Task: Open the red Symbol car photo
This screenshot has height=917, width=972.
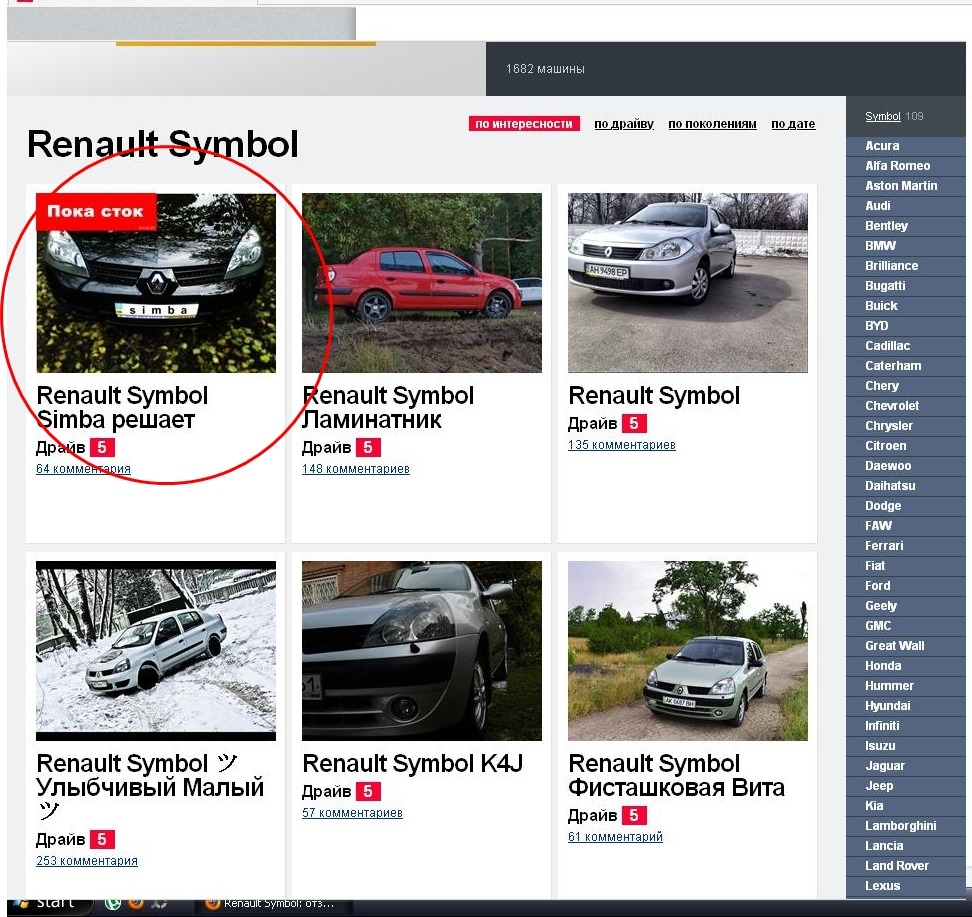Action: coord(422,283)
